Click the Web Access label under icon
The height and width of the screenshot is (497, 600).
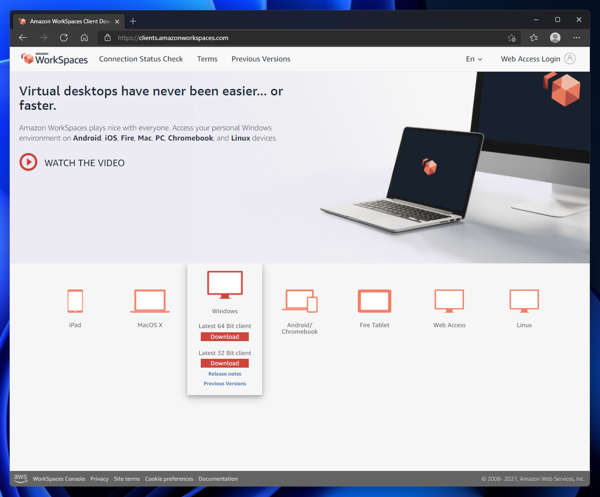pyautogui.click(x=449, y=325)
